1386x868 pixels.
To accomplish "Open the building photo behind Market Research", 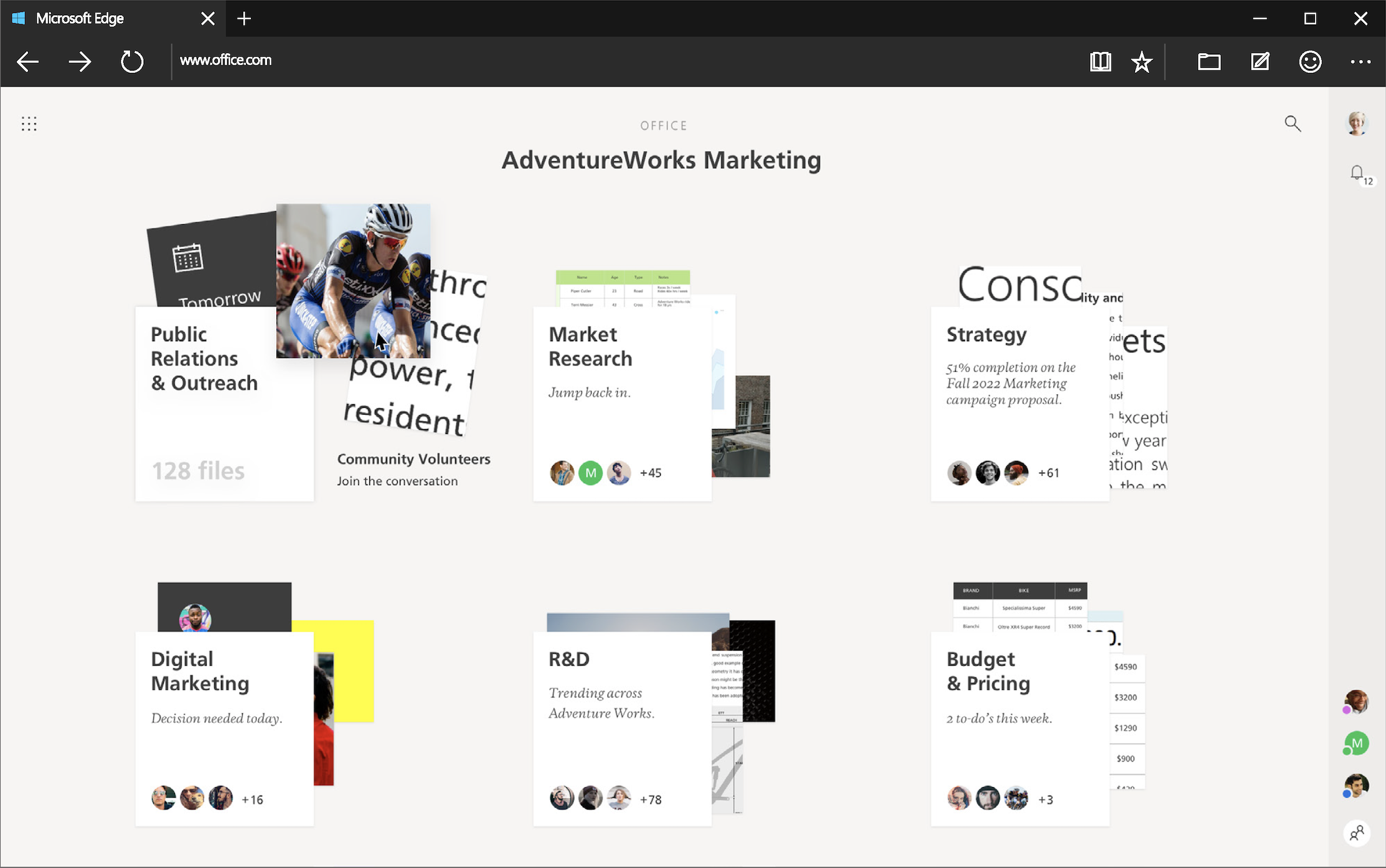I will (x=752, y=427).
